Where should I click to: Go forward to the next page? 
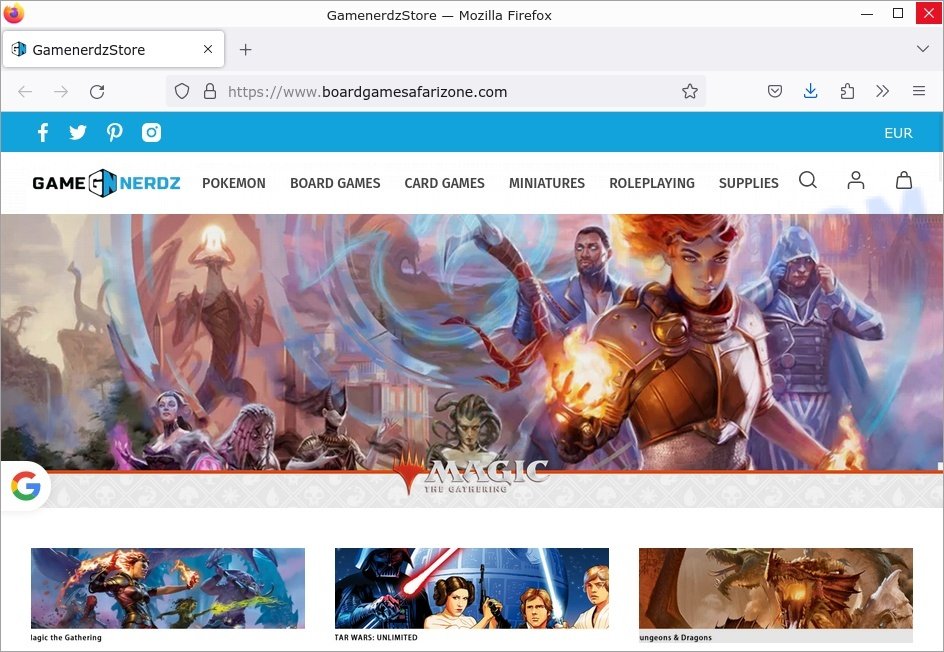tap(61, 92)
